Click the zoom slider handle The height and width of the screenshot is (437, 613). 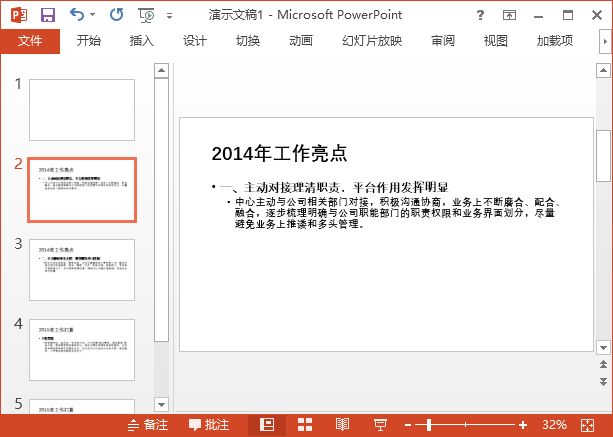(429, 425)
